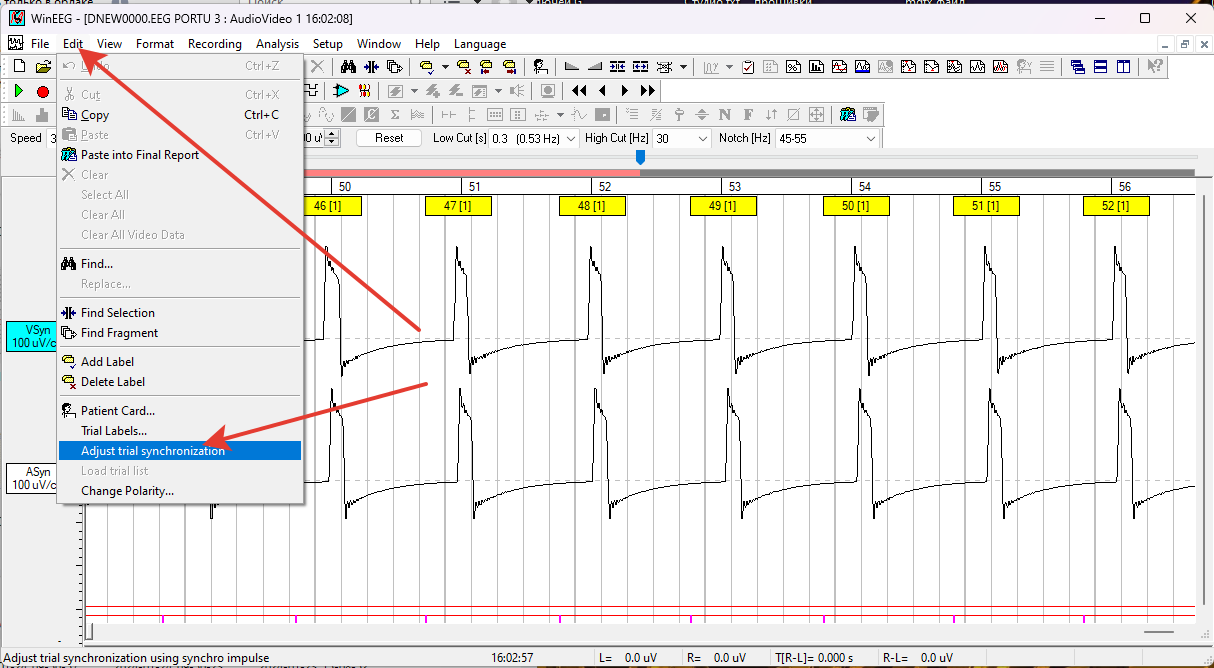Click the tile windows vertically icon
Viewport: 1214px width, 668px height.
[1124, 67]
